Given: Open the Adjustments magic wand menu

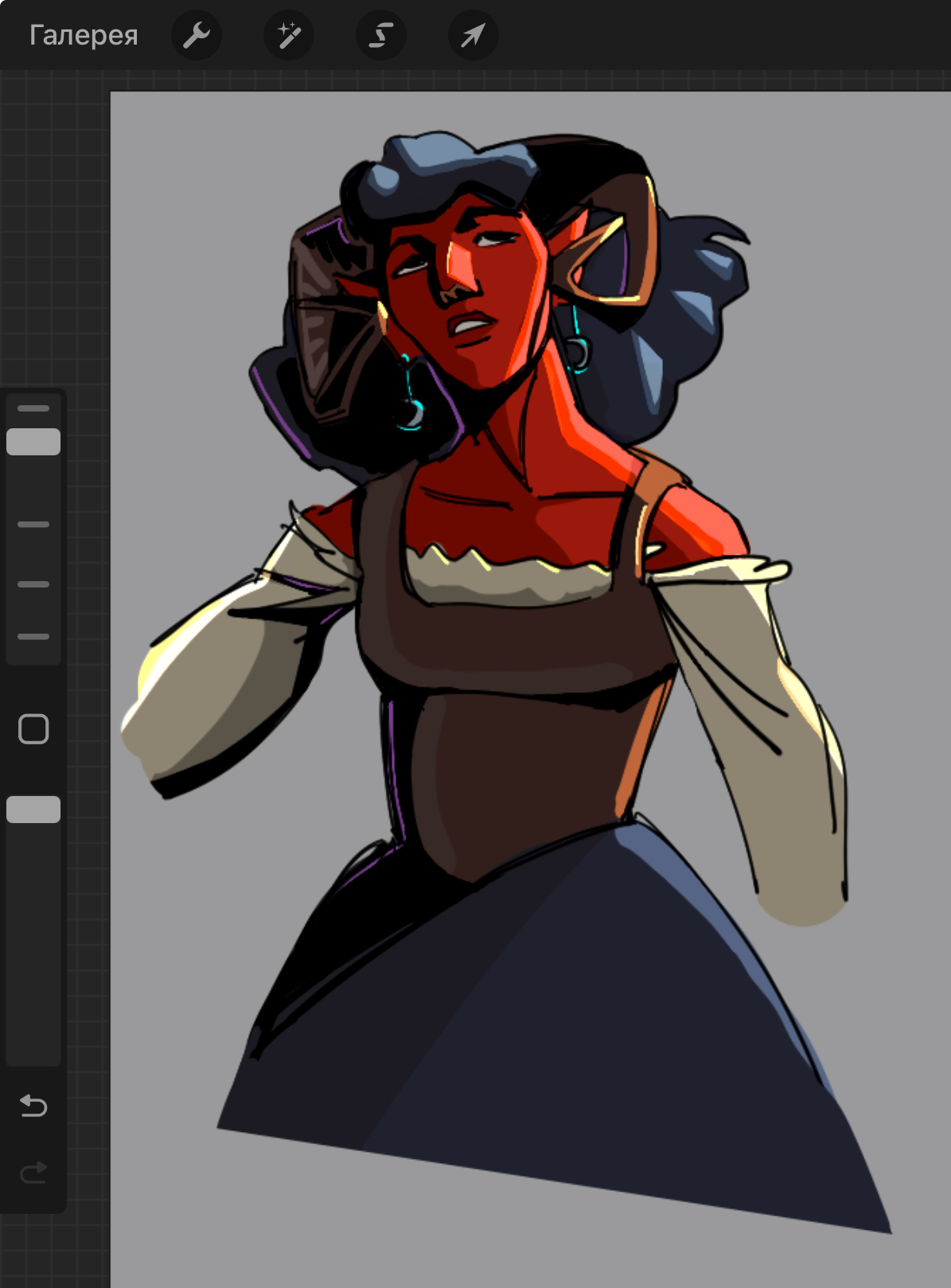Looking at the screenshot, I should coord(288,35).
